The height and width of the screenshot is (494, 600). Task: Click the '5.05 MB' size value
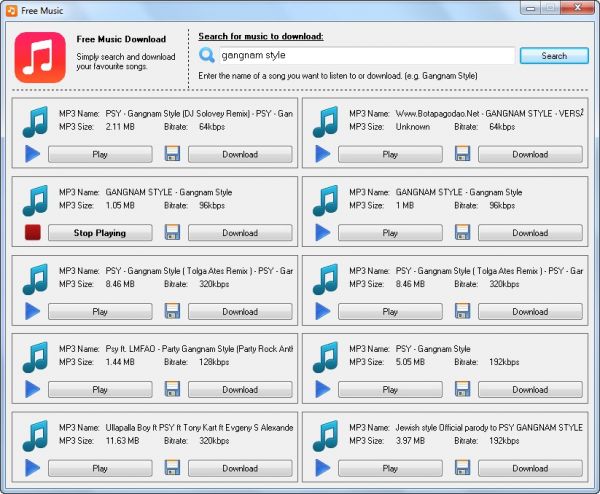410,362
